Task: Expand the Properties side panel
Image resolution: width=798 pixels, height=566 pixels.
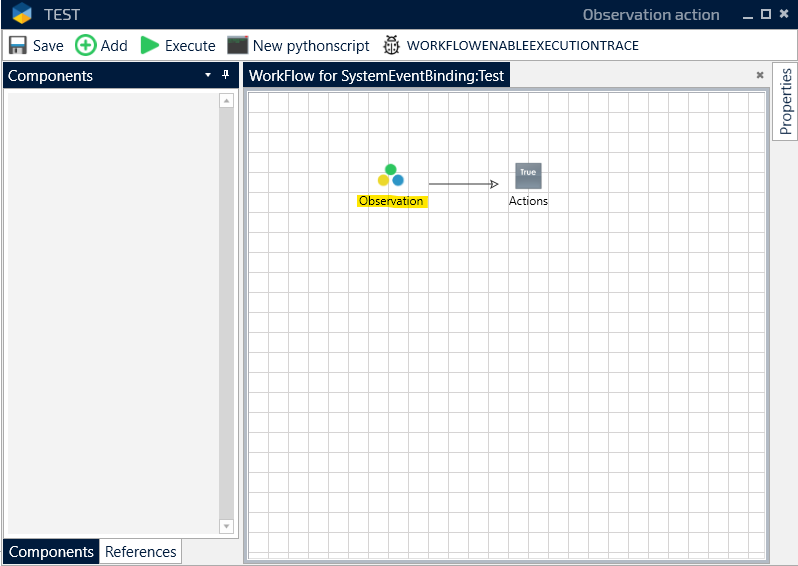Action: point(785,102)
